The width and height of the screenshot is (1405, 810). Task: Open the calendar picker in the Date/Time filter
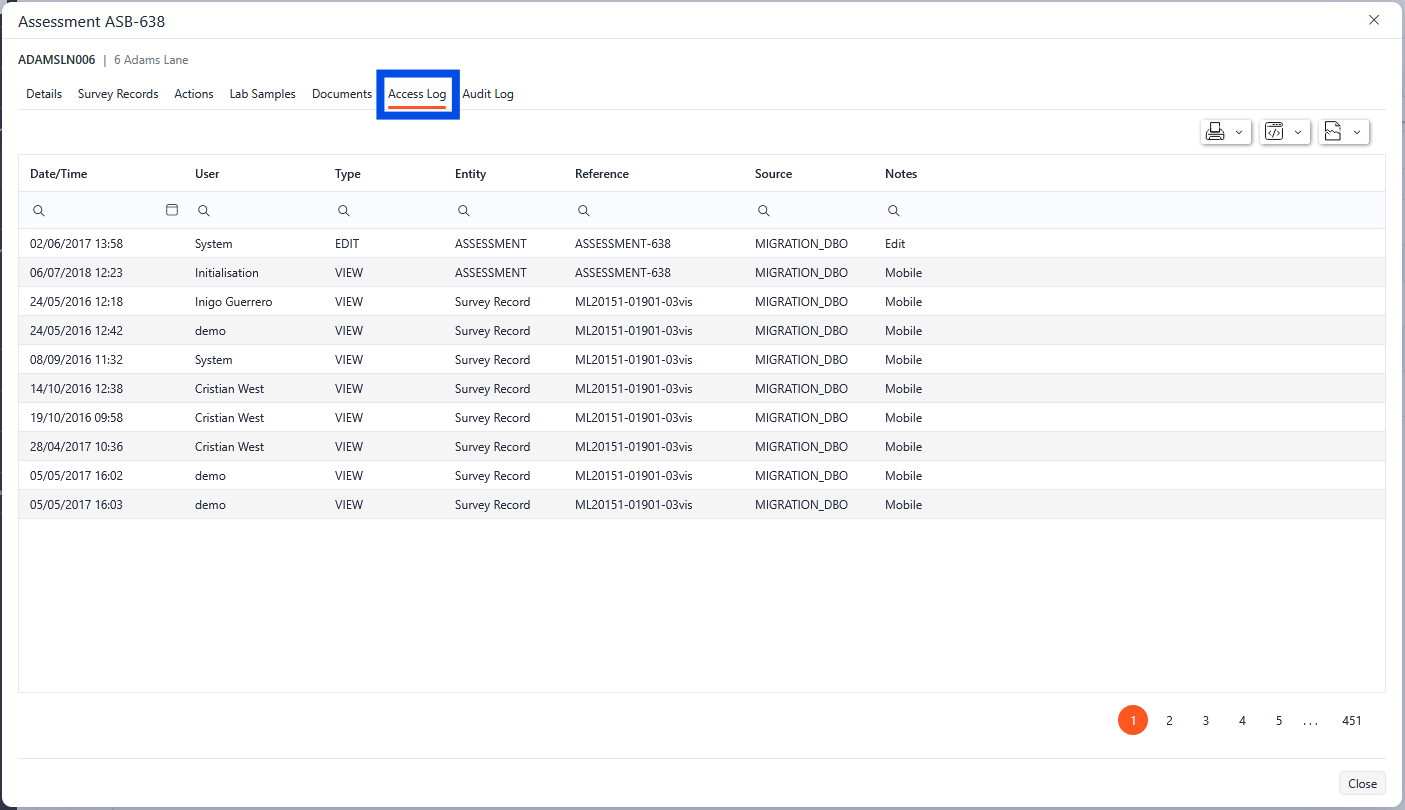click(171, 210)
